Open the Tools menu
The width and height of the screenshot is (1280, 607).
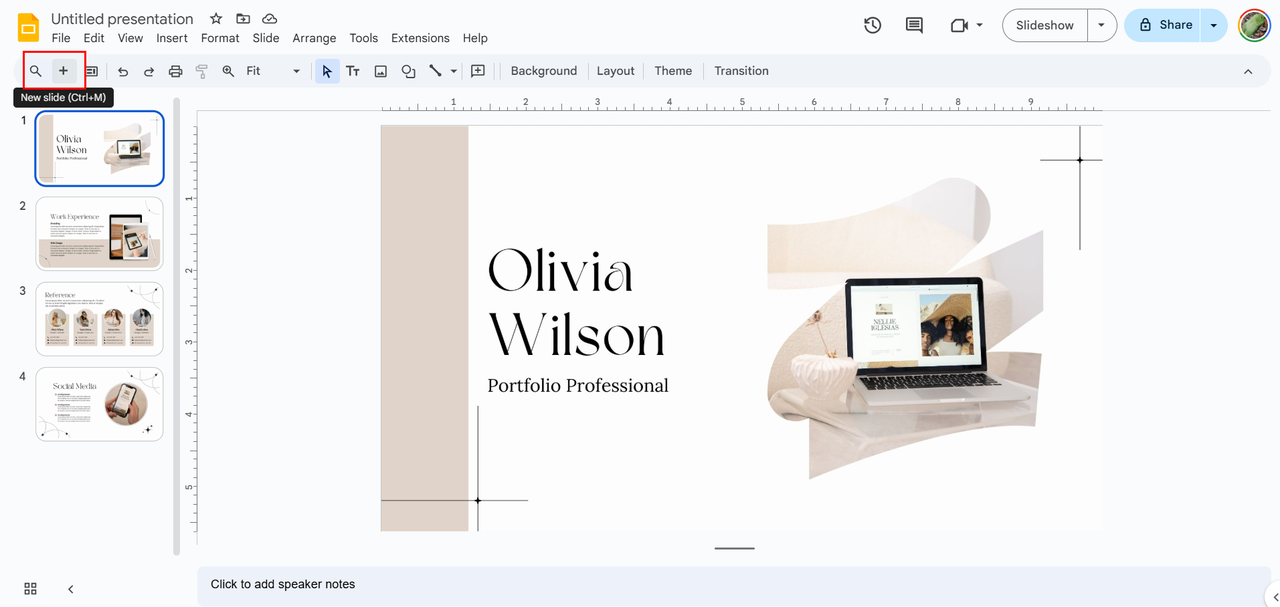pos(364,38)
